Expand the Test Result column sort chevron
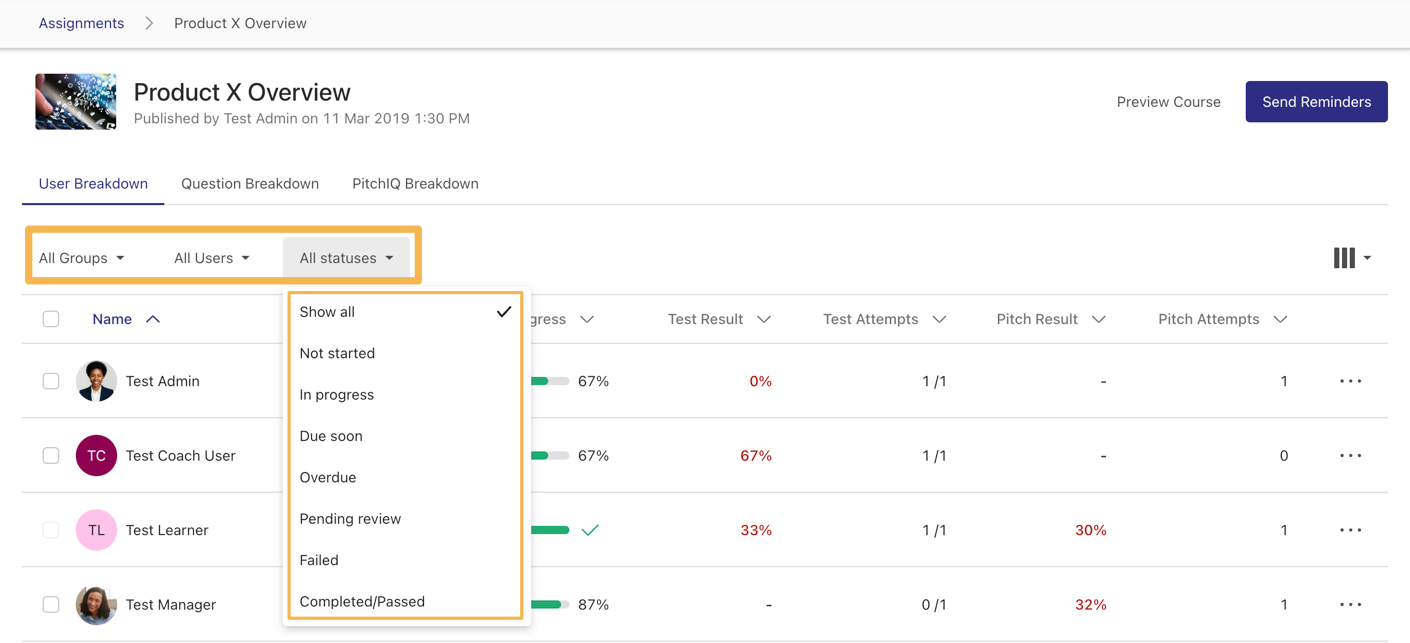 [764, 319]
